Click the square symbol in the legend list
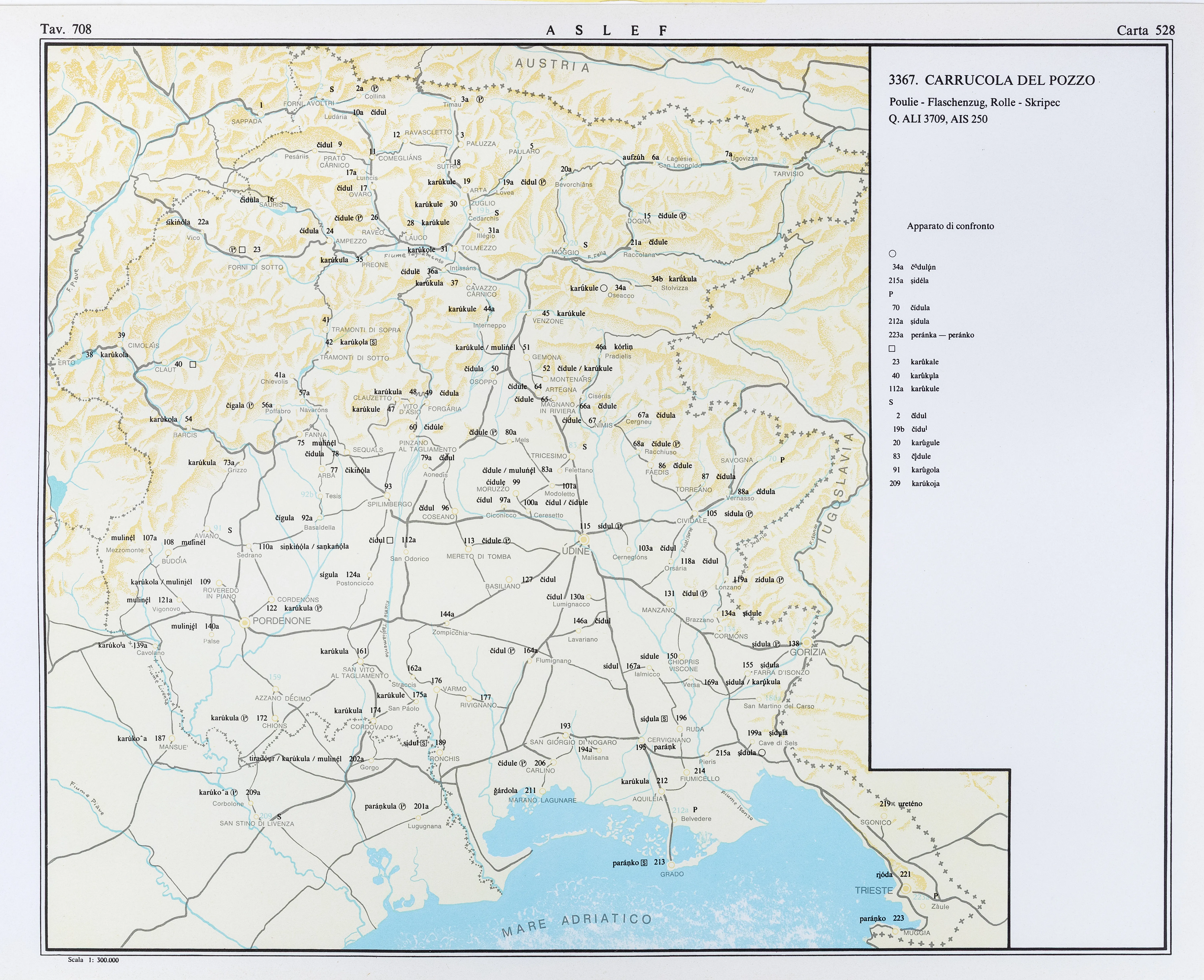1204x980 pixels. 892,348
